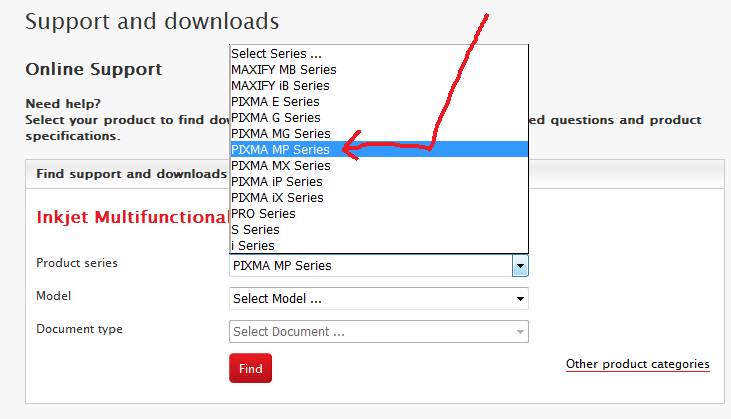Screen dimensions: 731x419
Task: Open the Select Document dropdown
Action: (x=378, y=331)
